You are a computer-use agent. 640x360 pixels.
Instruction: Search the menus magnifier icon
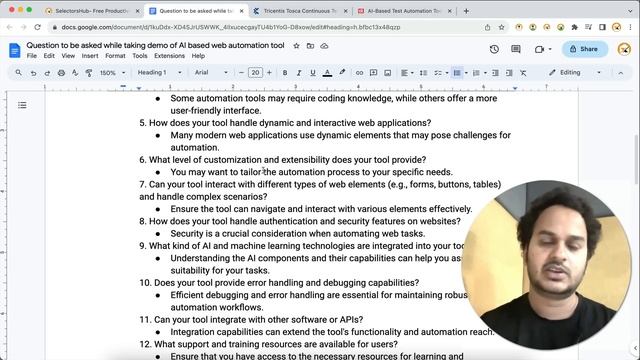point(19,73)
